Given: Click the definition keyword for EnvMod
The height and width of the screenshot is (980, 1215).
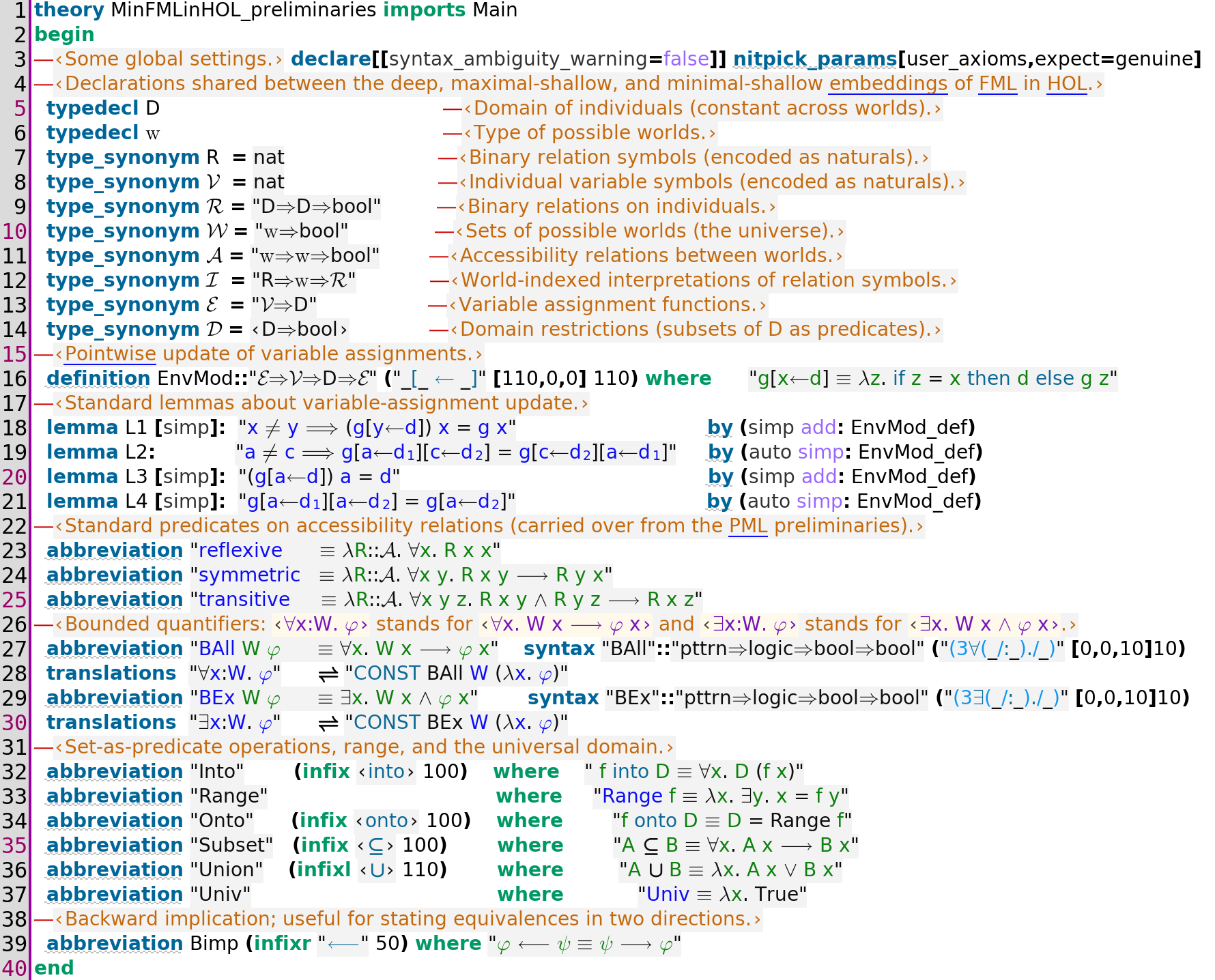Looking at the screenshot, I should (98, 379).
